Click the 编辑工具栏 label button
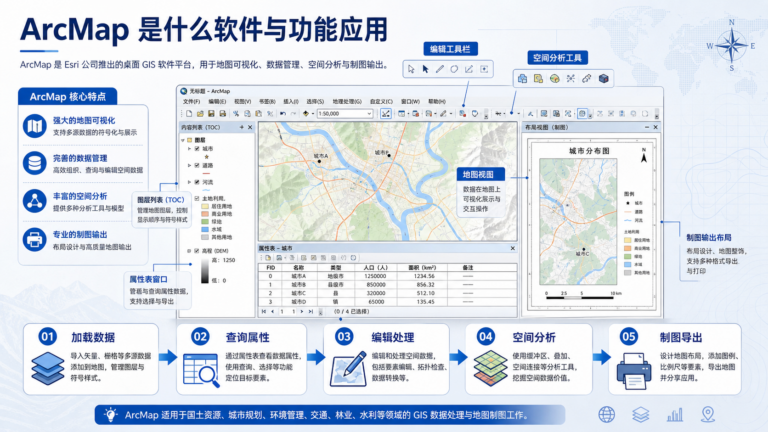The height and width of the screenshot is (432, 768). (x=451, y=49)
